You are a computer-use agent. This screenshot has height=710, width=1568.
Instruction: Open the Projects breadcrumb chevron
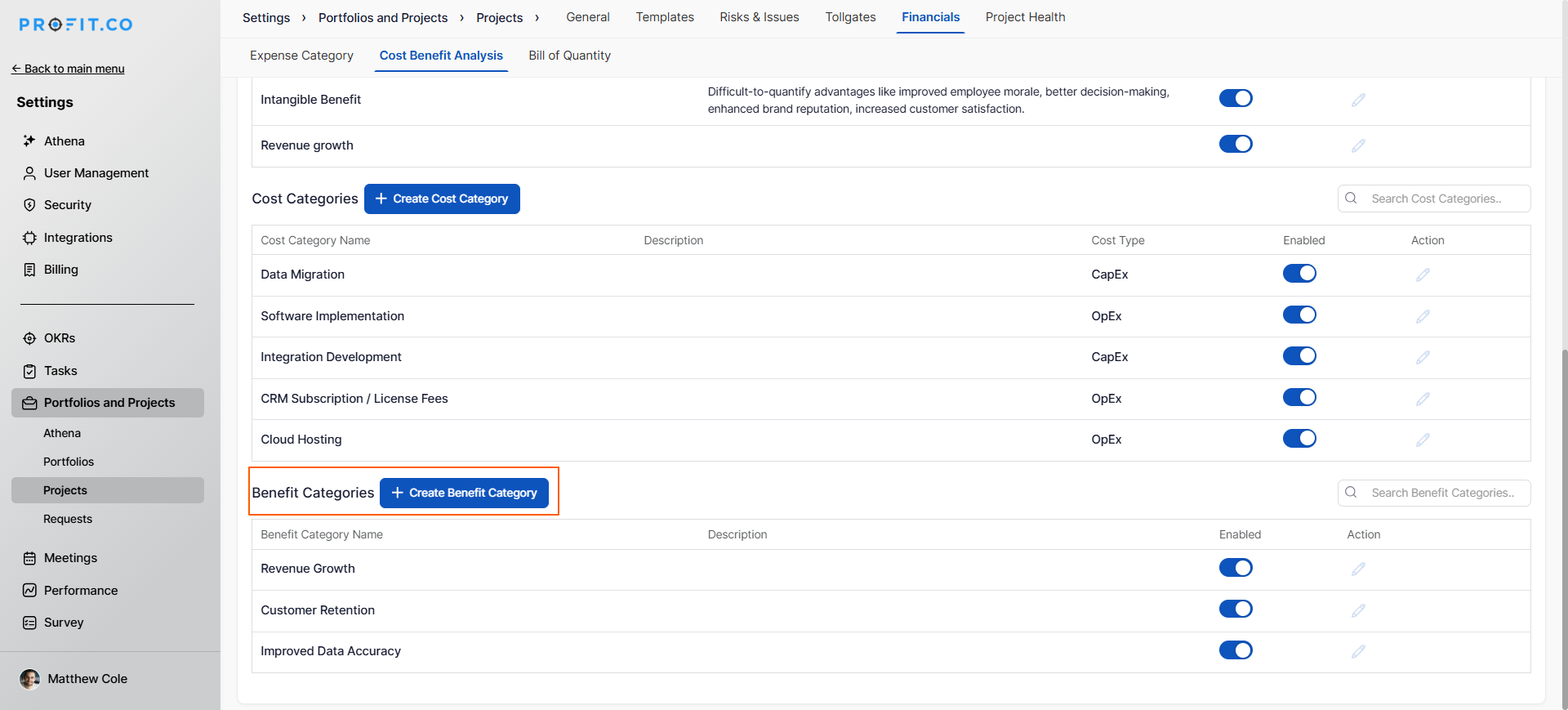click(x=537, y=18)
